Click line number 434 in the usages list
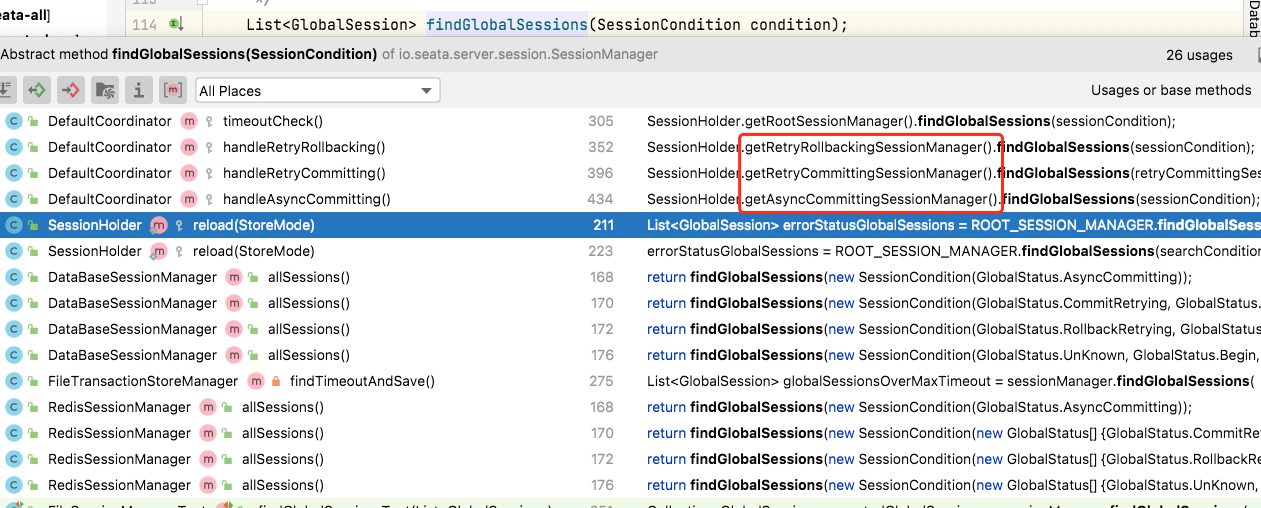The height and width of the screenshot is (508, 1261). (x=601, y=199)
